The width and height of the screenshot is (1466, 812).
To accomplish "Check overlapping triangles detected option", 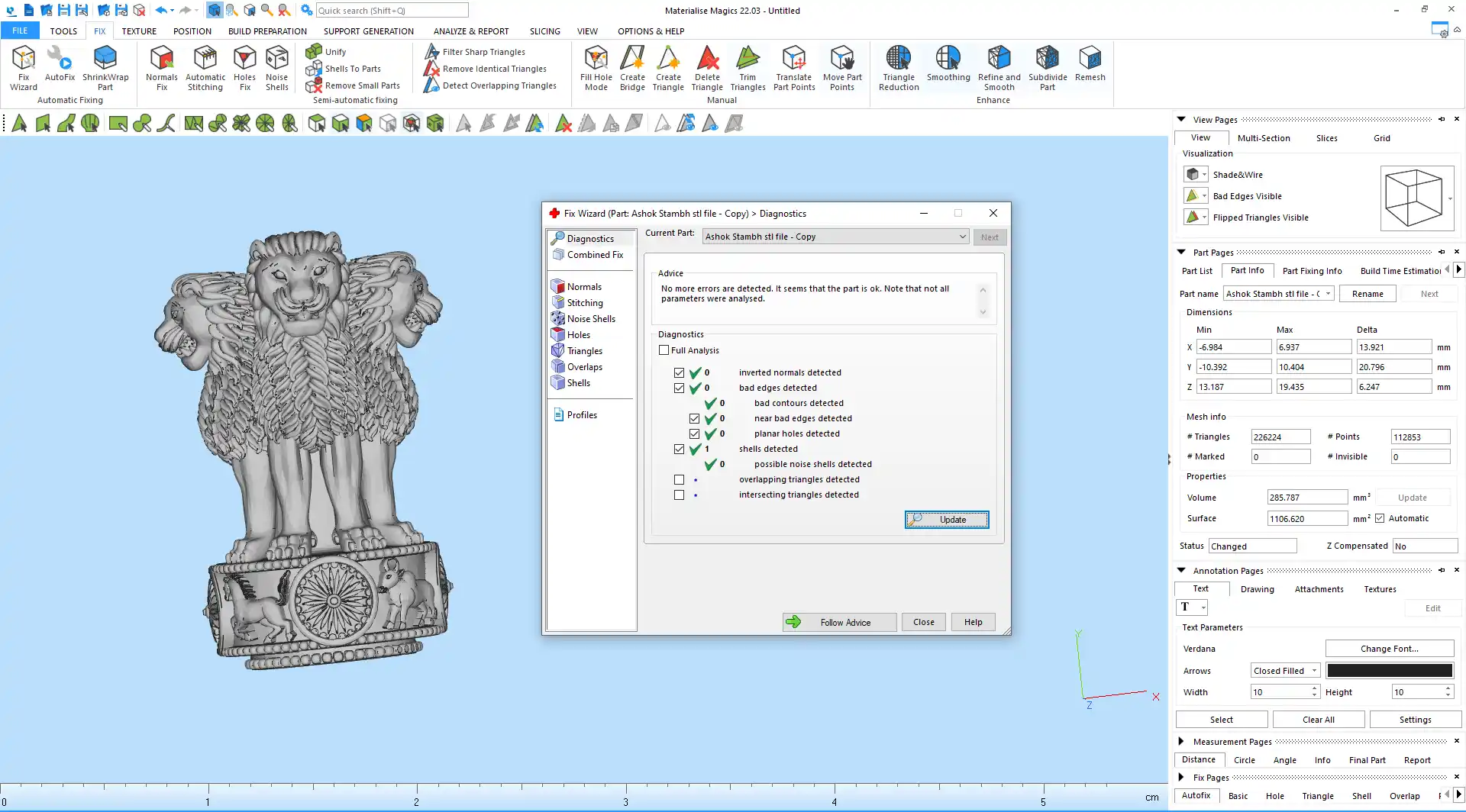I will tap(679, 480).
